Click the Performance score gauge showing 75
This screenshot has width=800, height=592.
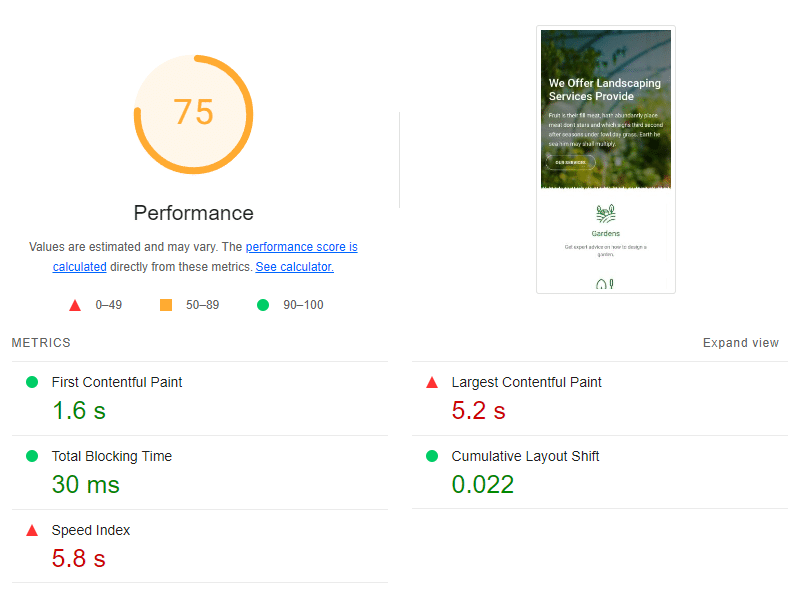(x=193, y=113)
